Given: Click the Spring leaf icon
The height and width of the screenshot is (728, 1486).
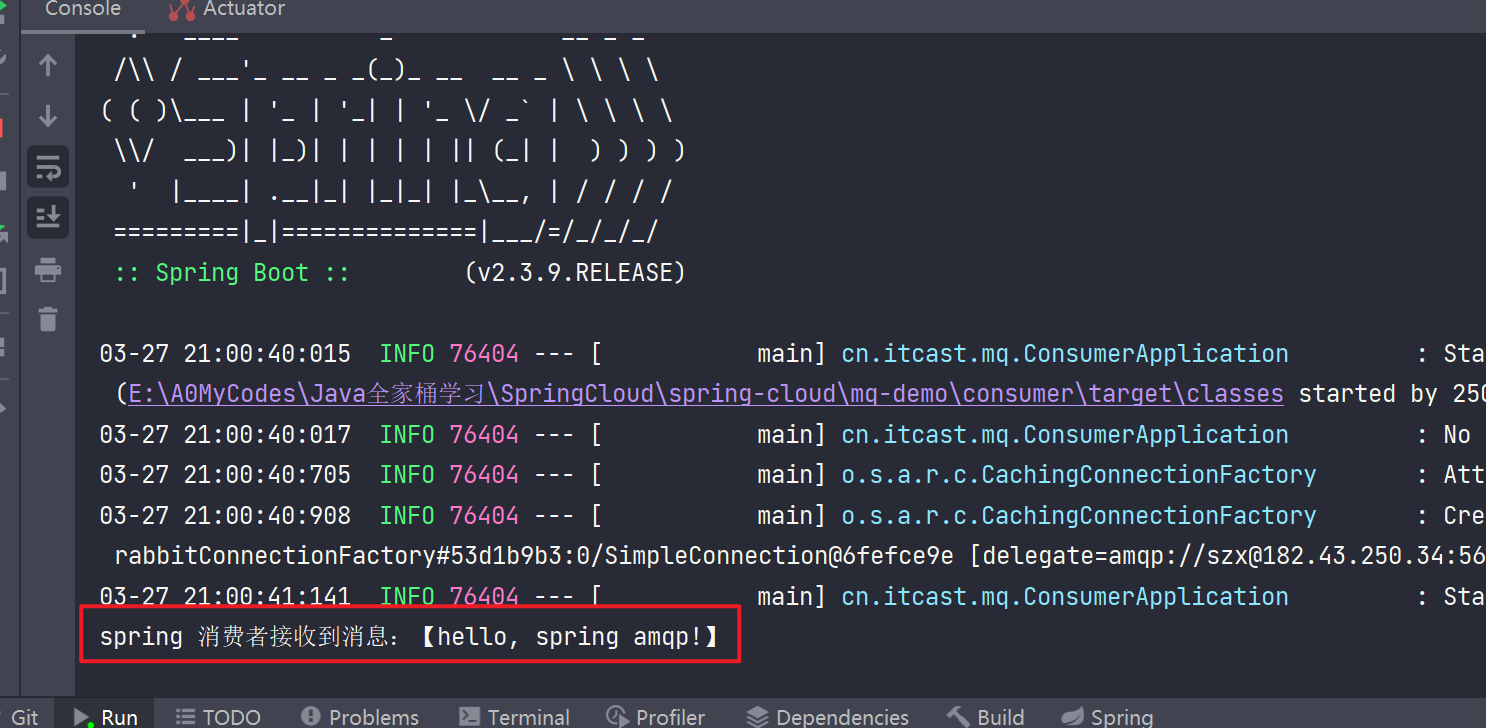Looking at the screenshot, I should (1073, 717).
